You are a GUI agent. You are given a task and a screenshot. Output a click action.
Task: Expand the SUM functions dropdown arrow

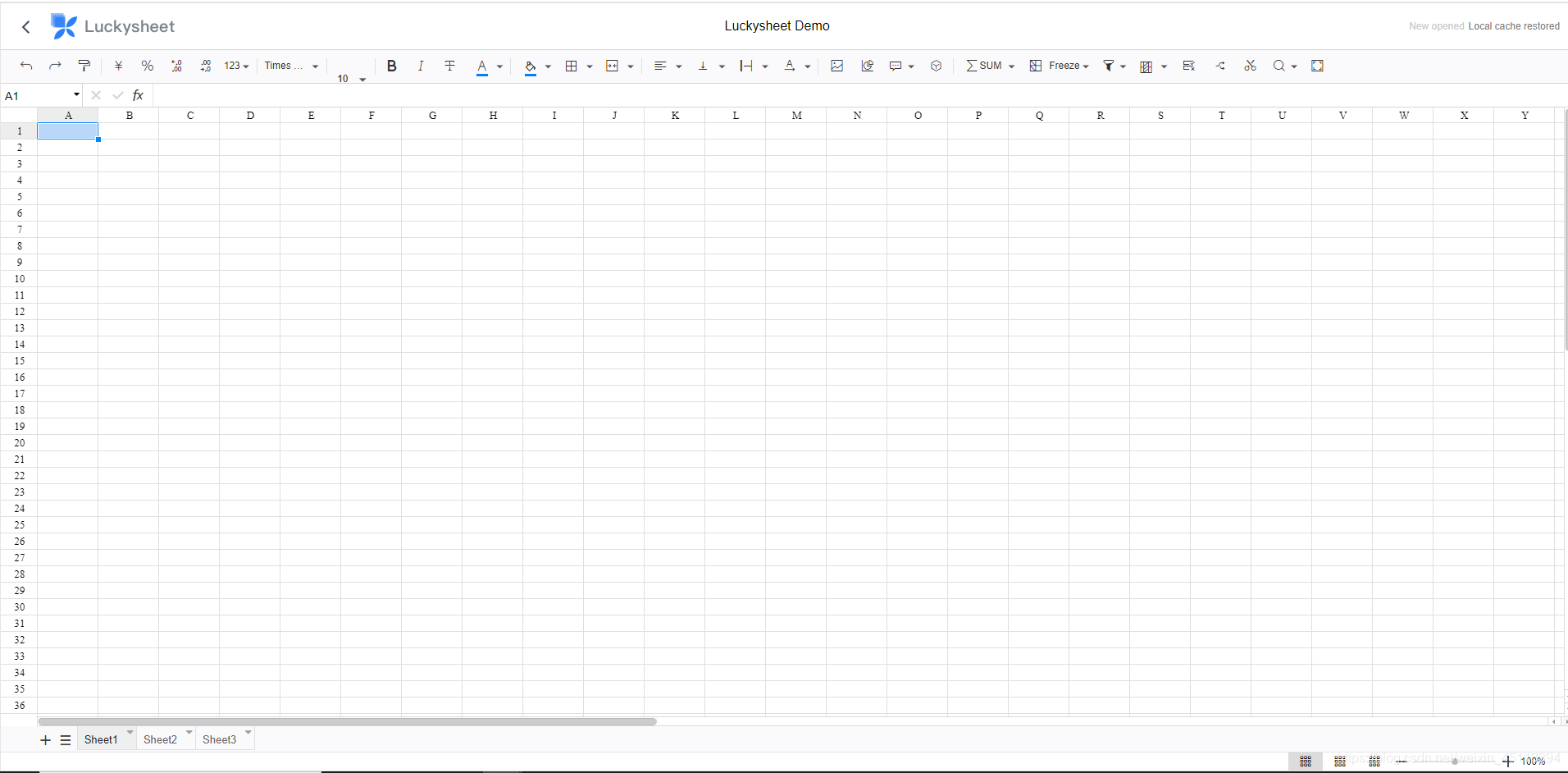pyautogui.click(x=1011, y=66)
